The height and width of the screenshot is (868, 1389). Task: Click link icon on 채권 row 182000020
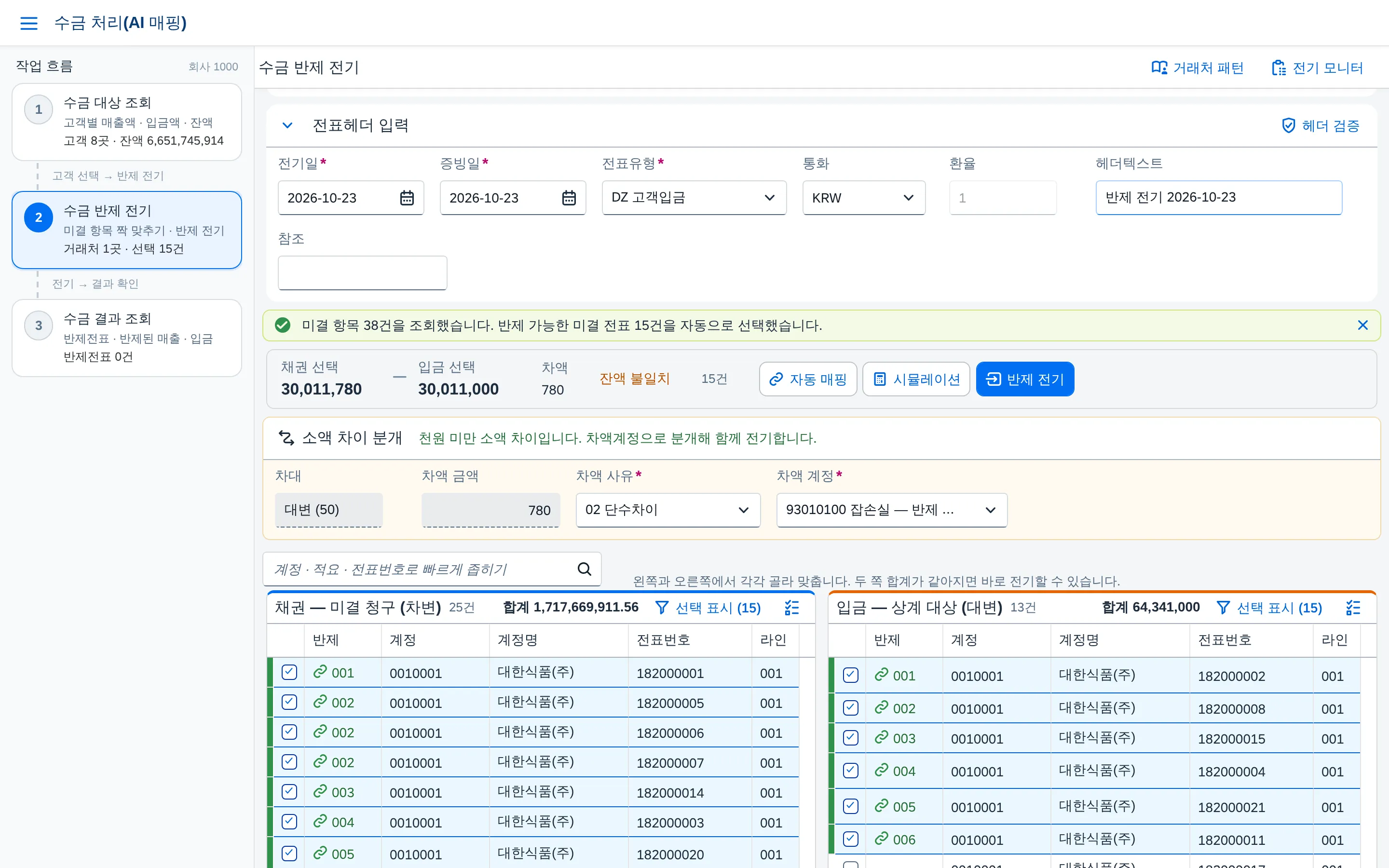[320, 853]
